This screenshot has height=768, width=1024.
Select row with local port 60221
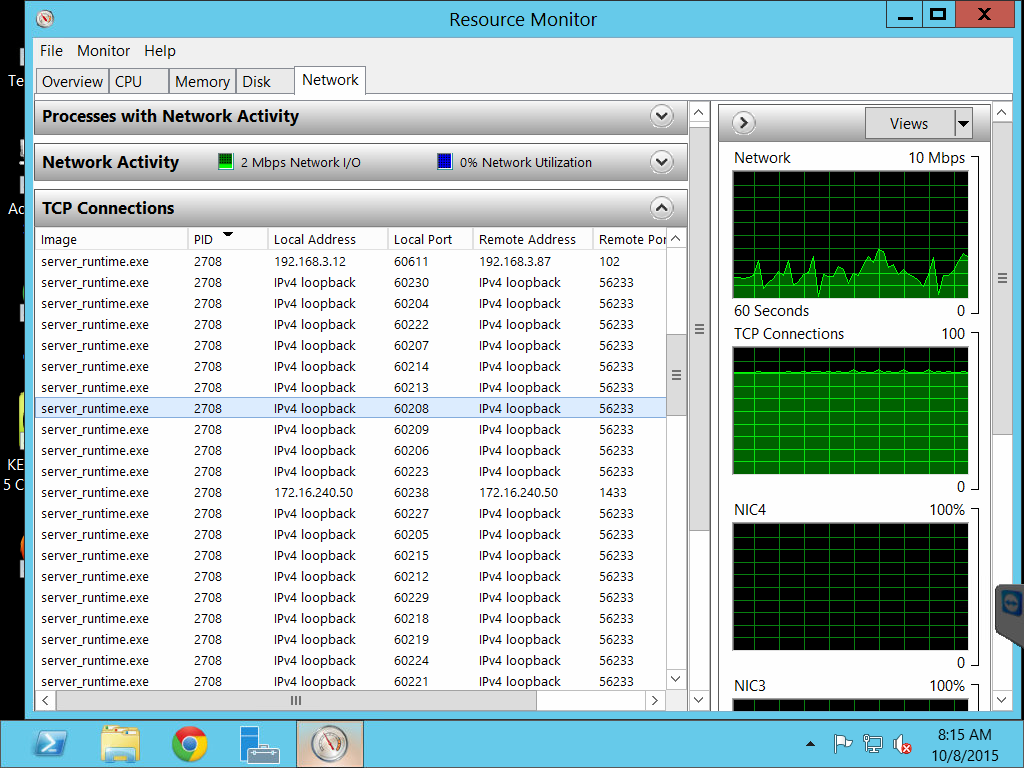[351, 681]
